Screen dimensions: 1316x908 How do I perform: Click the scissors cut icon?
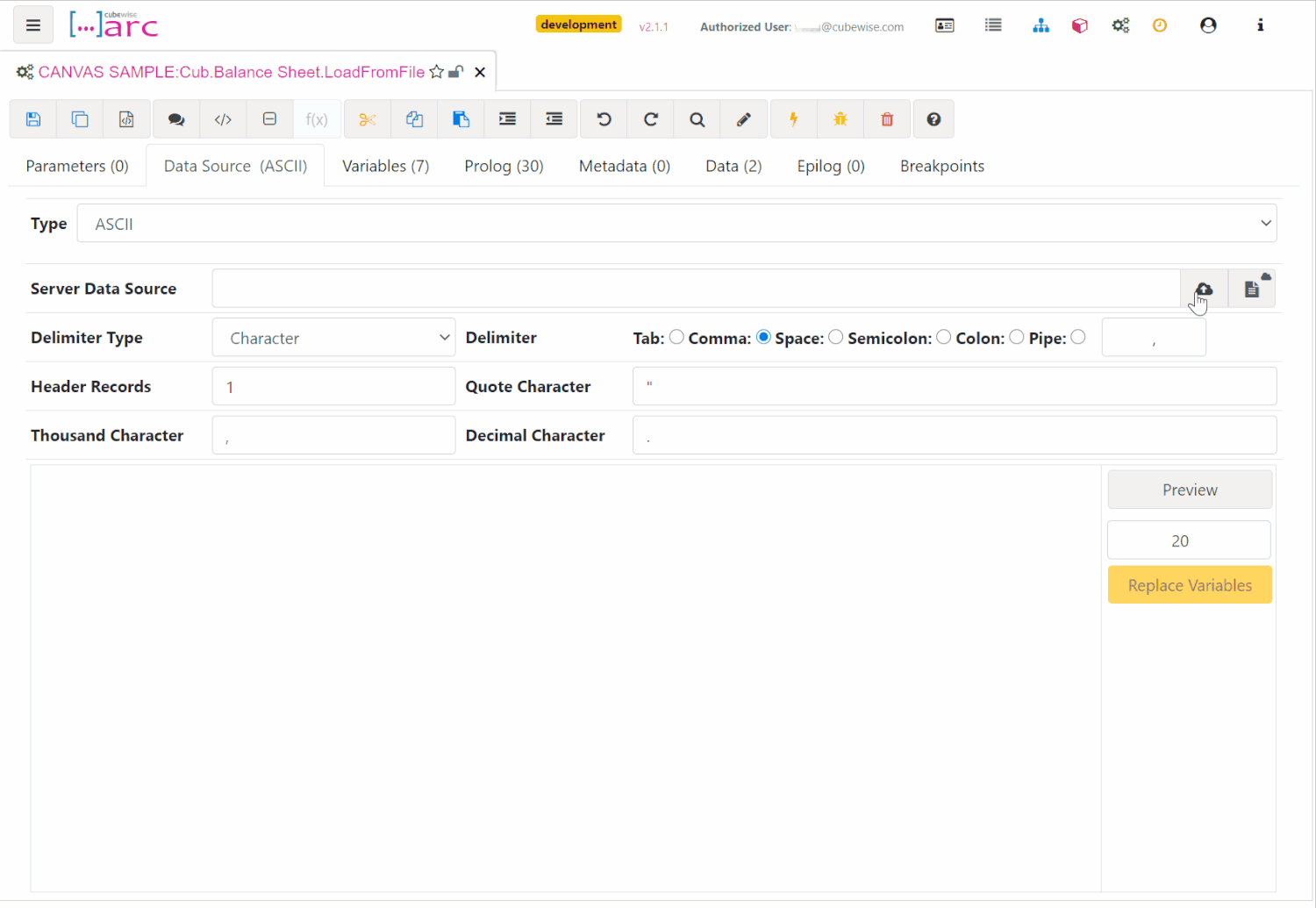[x=368, y=119]
